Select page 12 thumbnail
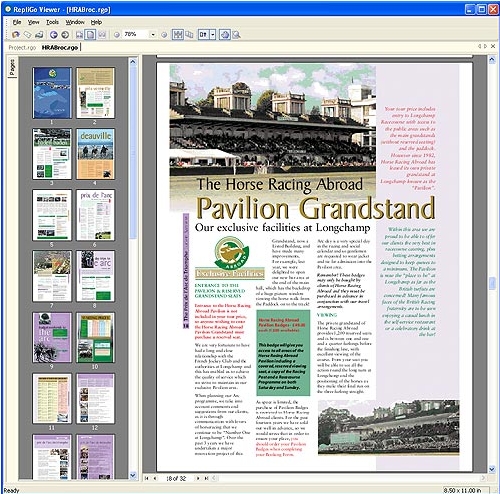500x494 pixels. pos(95,398)
